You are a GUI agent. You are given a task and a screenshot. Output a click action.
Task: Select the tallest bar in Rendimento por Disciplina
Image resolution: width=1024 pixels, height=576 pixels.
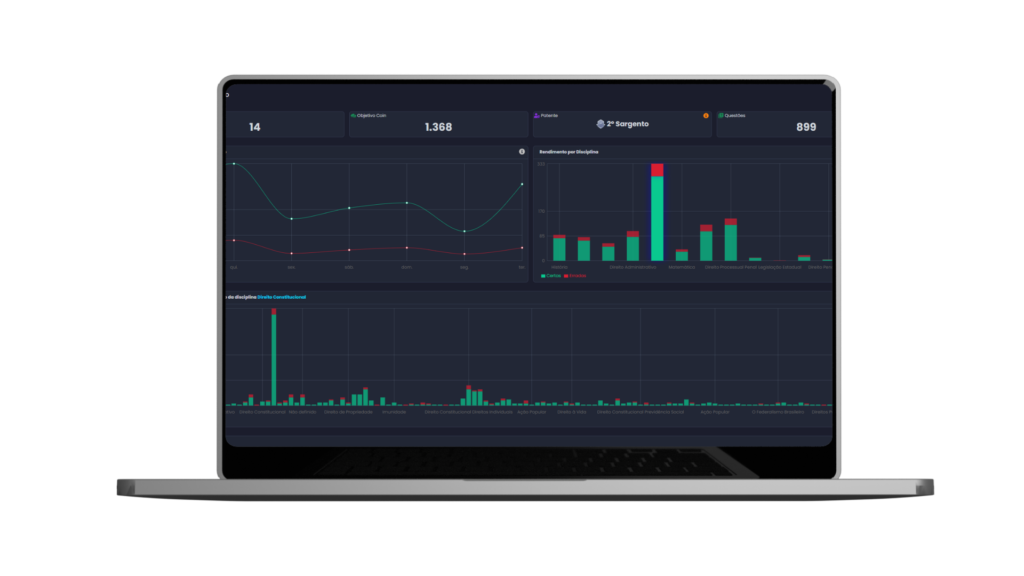point(657,215)
